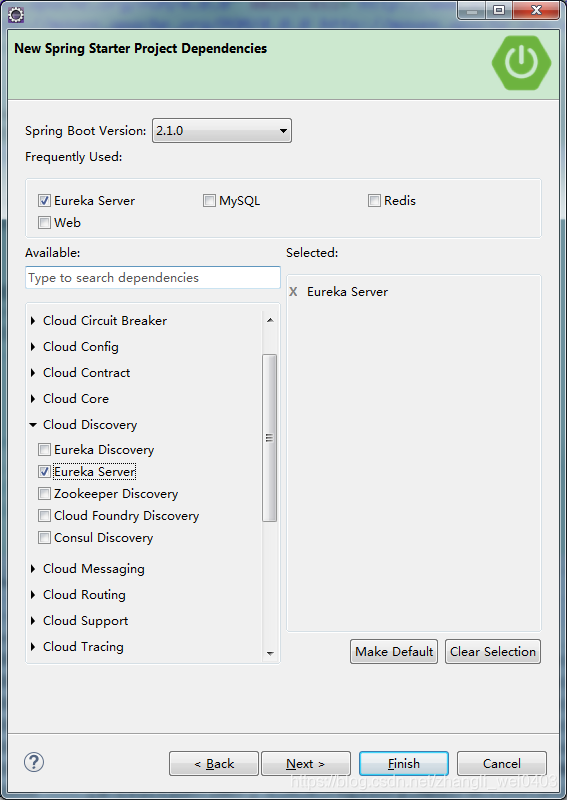Image resolution: width=567 pixels, height=800 pixels.
Task: Enable the Consul Discovery dependency
Action: (44, 537)
